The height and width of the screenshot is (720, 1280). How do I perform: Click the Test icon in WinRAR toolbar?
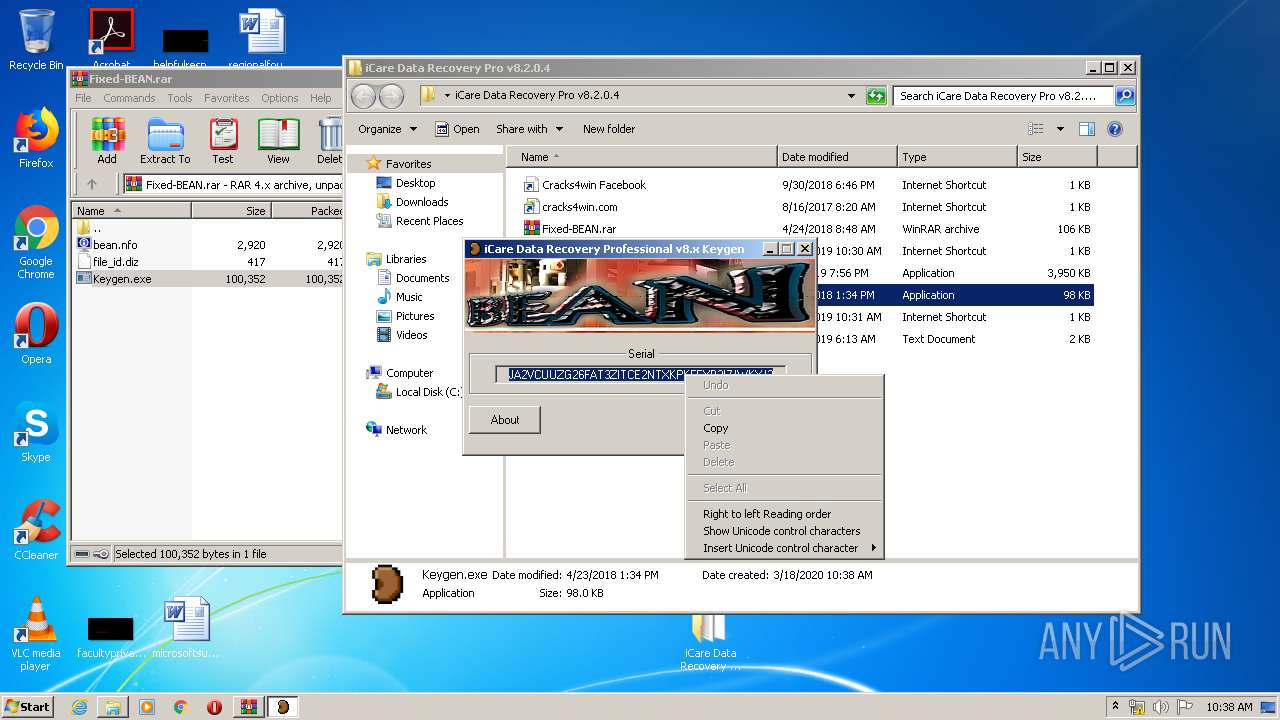pyautogui.click(x=223, y=141)
